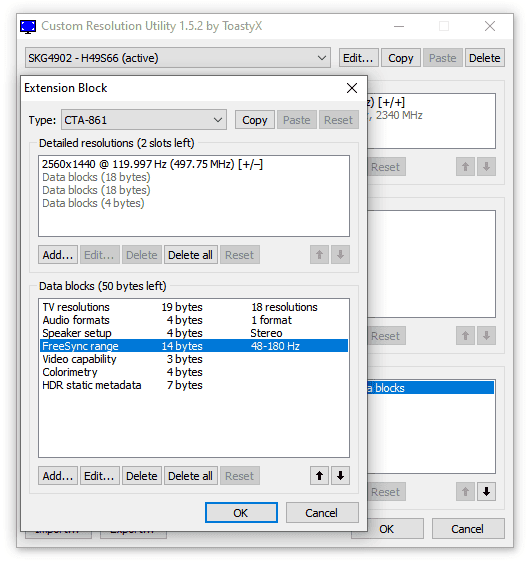Click middle Reset button in main window
The width and height of the screenshot is (527, 566).
pyautogui.click(x=386, y=336)
